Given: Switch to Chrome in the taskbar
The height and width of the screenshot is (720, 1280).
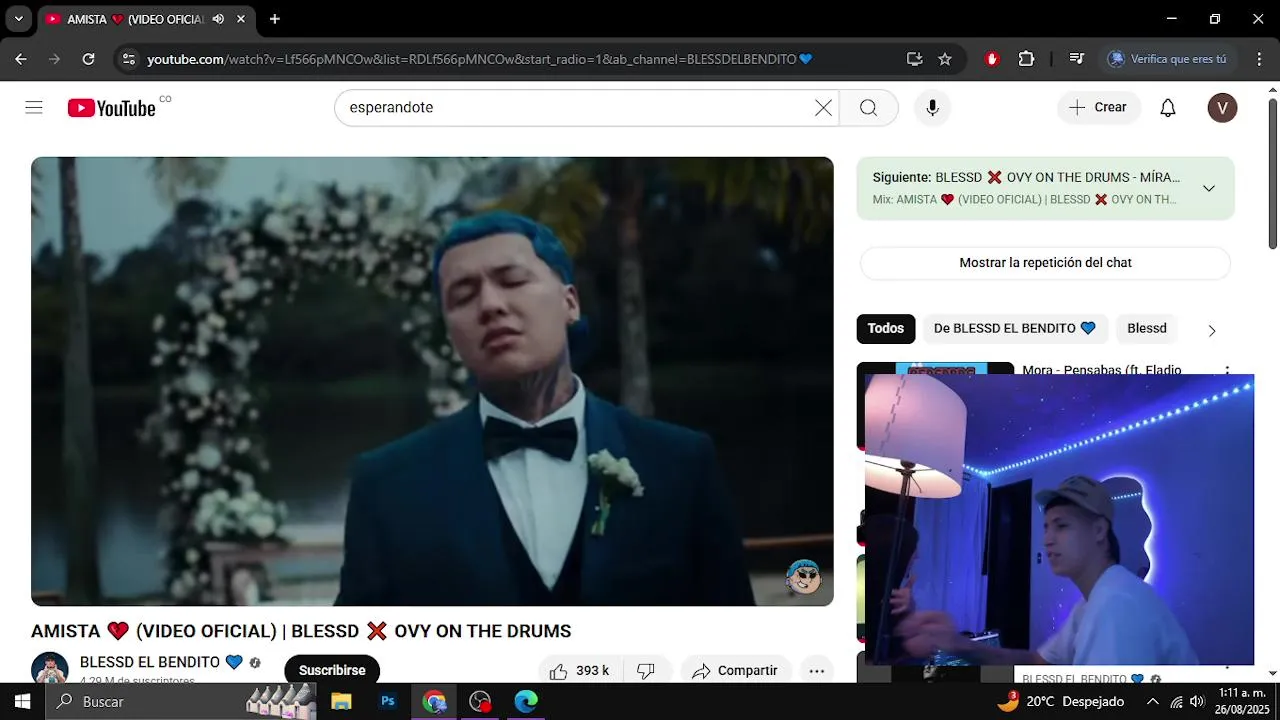Looking at the screenshot, I should point(434,701).
